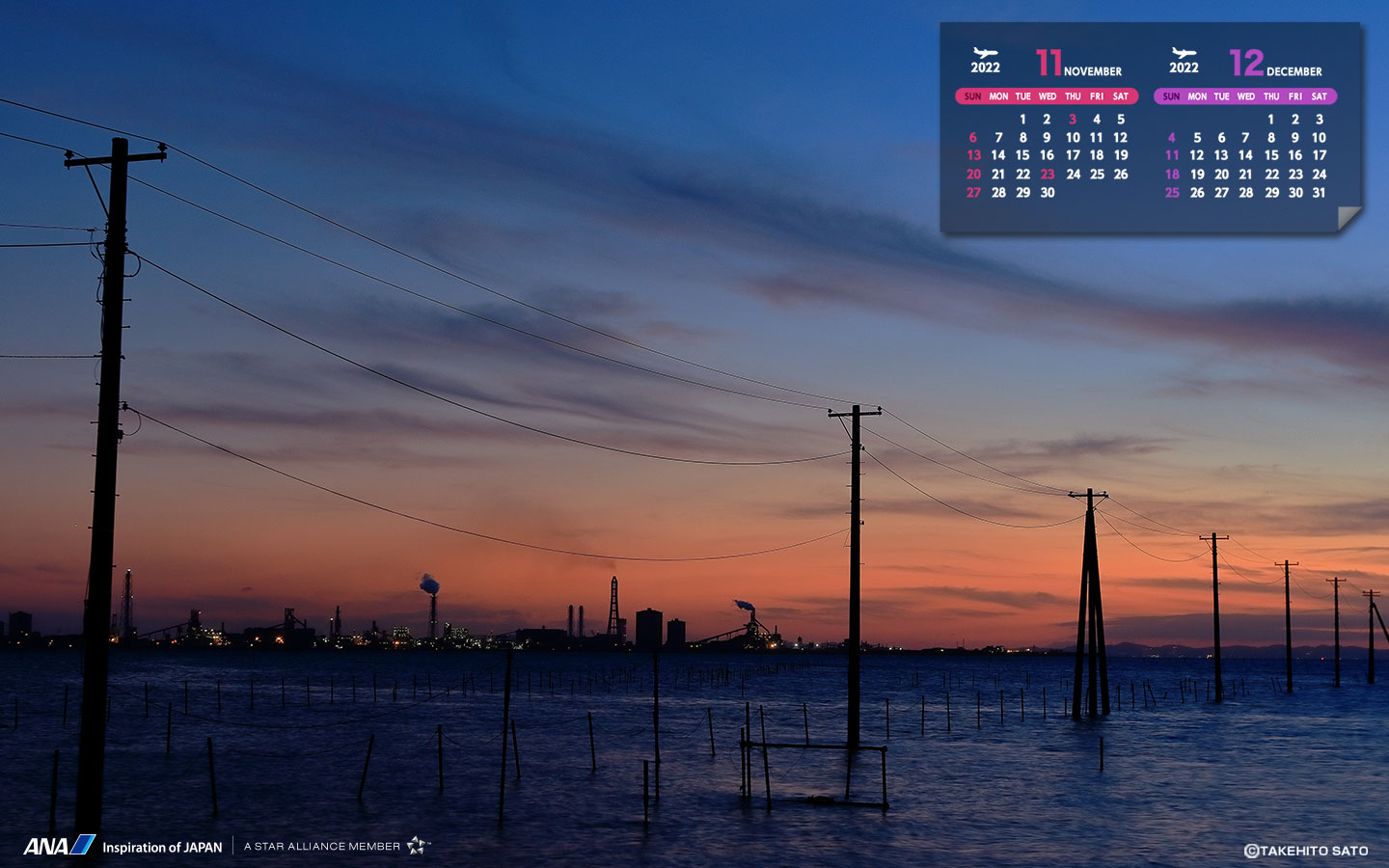Click the TAKEHITO SATO photo credit
Screen dimensions: 1389x868
click(1314, 851)
